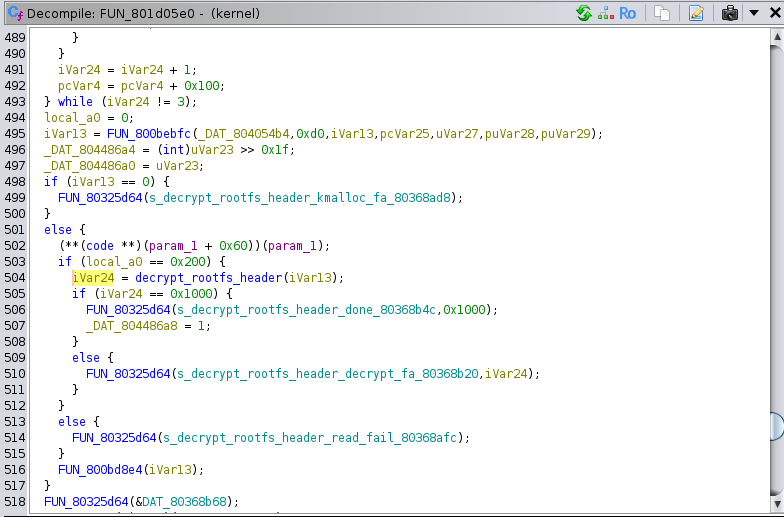The height and width of the screenshot is (517, 784).
Task: Open the control flow graph icon
Action: click(606, 14)
